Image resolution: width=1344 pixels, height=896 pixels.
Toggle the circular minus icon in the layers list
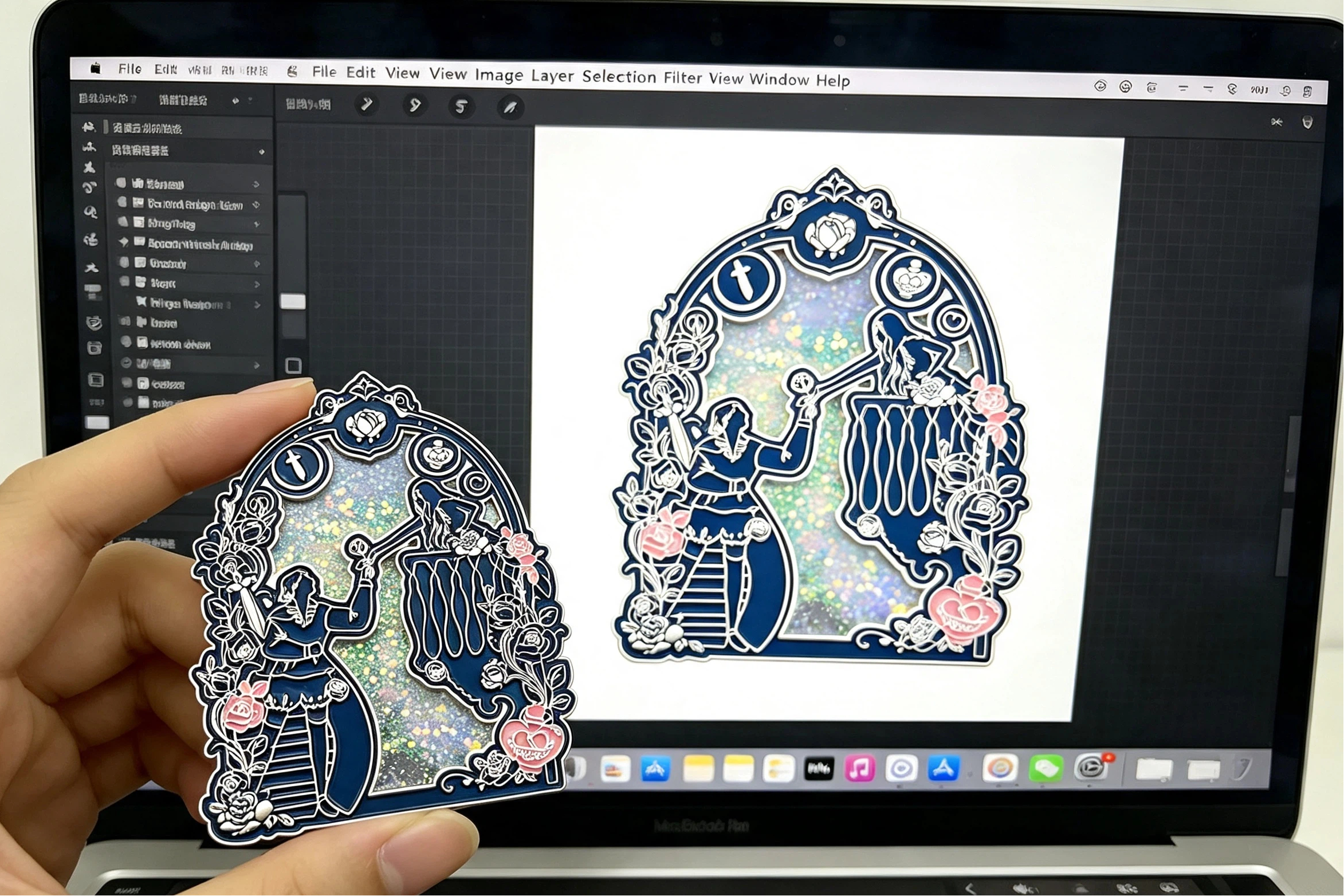[126, 363]
